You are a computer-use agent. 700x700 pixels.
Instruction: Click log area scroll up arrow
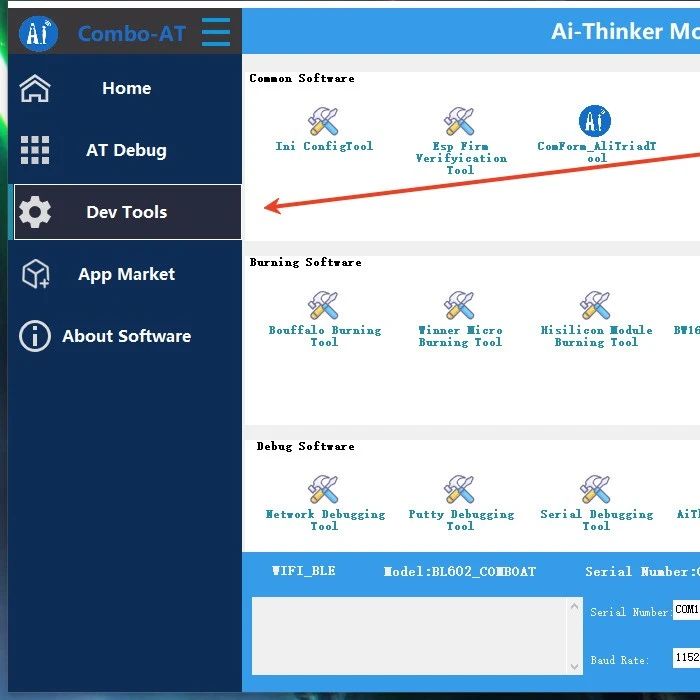[x=575, y=606]
